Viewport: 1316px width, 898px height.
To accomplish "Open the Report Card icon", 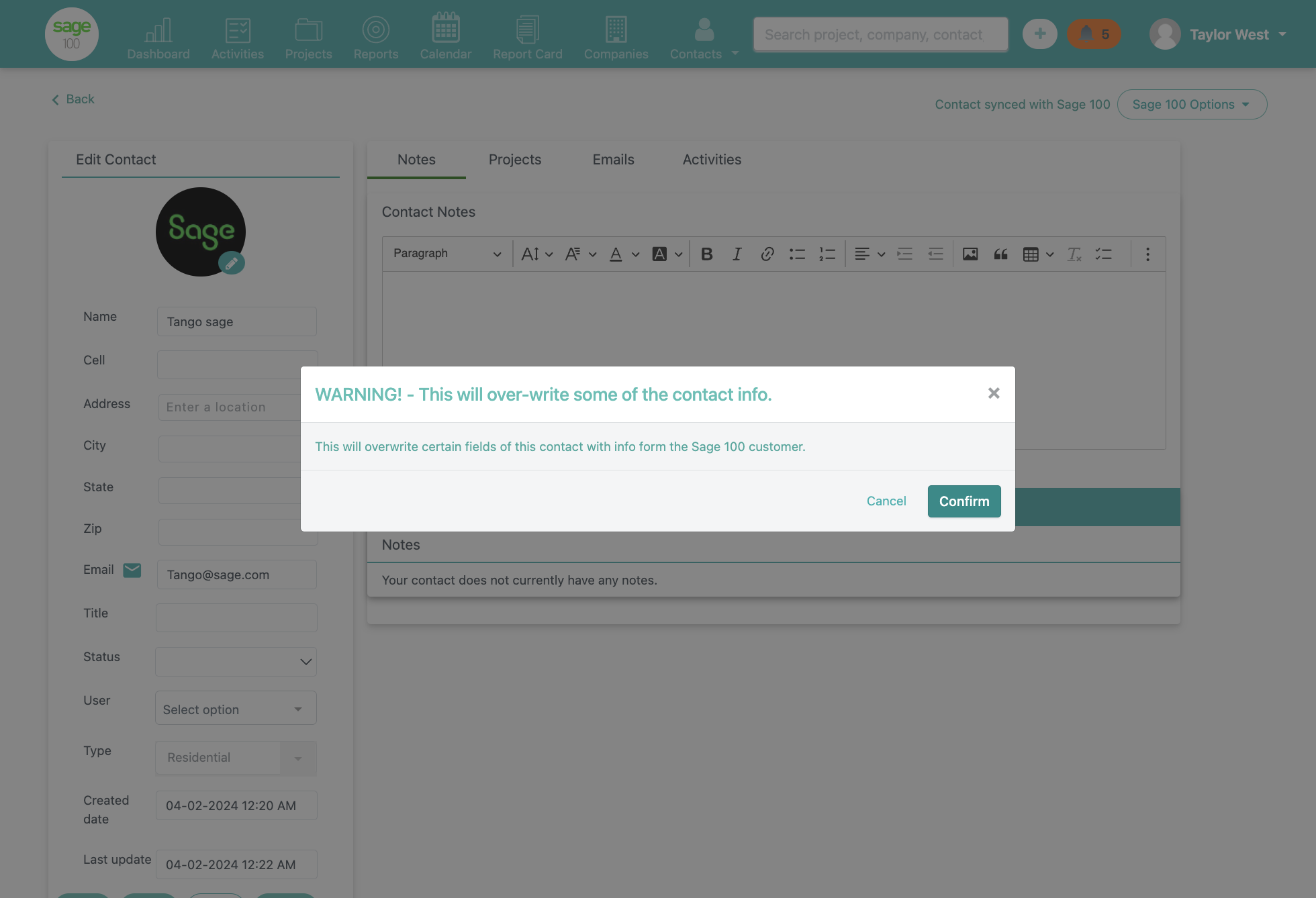I will (x=528, y=38).
